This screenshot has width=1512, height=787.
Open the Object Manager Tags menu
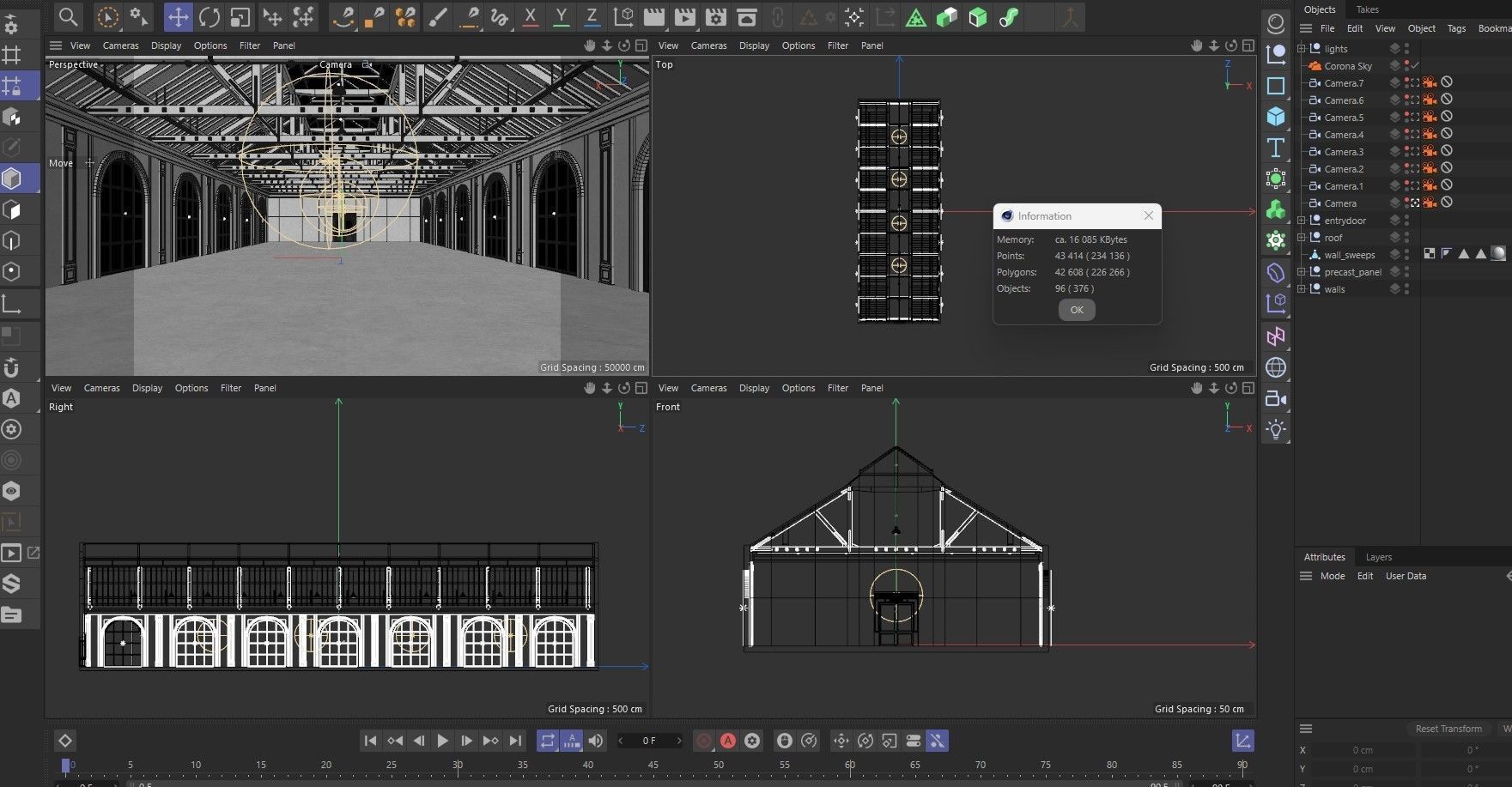[x=1456, y=28]
